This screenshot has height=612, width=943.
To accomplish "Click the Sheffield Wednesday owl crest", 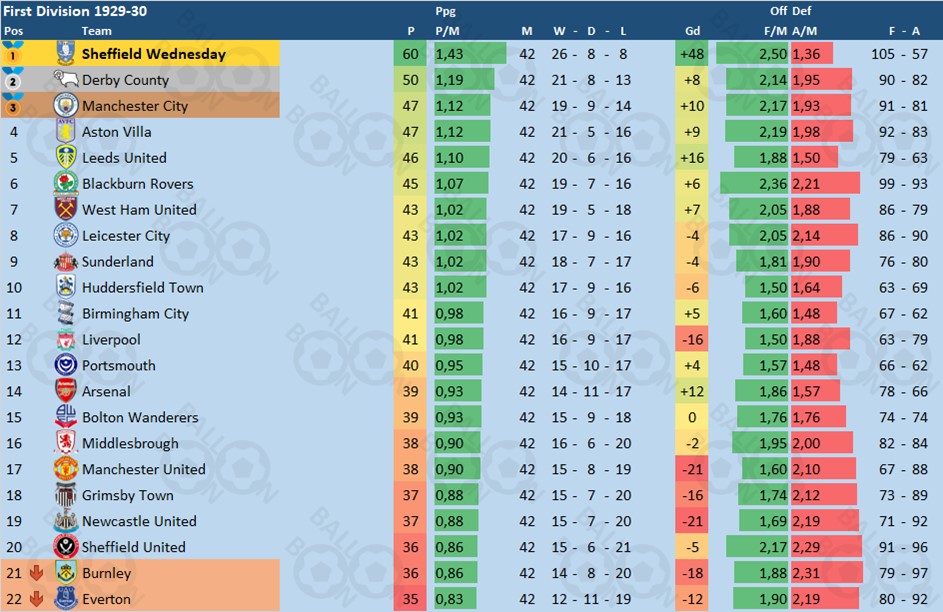I will (x=66, y=54).
